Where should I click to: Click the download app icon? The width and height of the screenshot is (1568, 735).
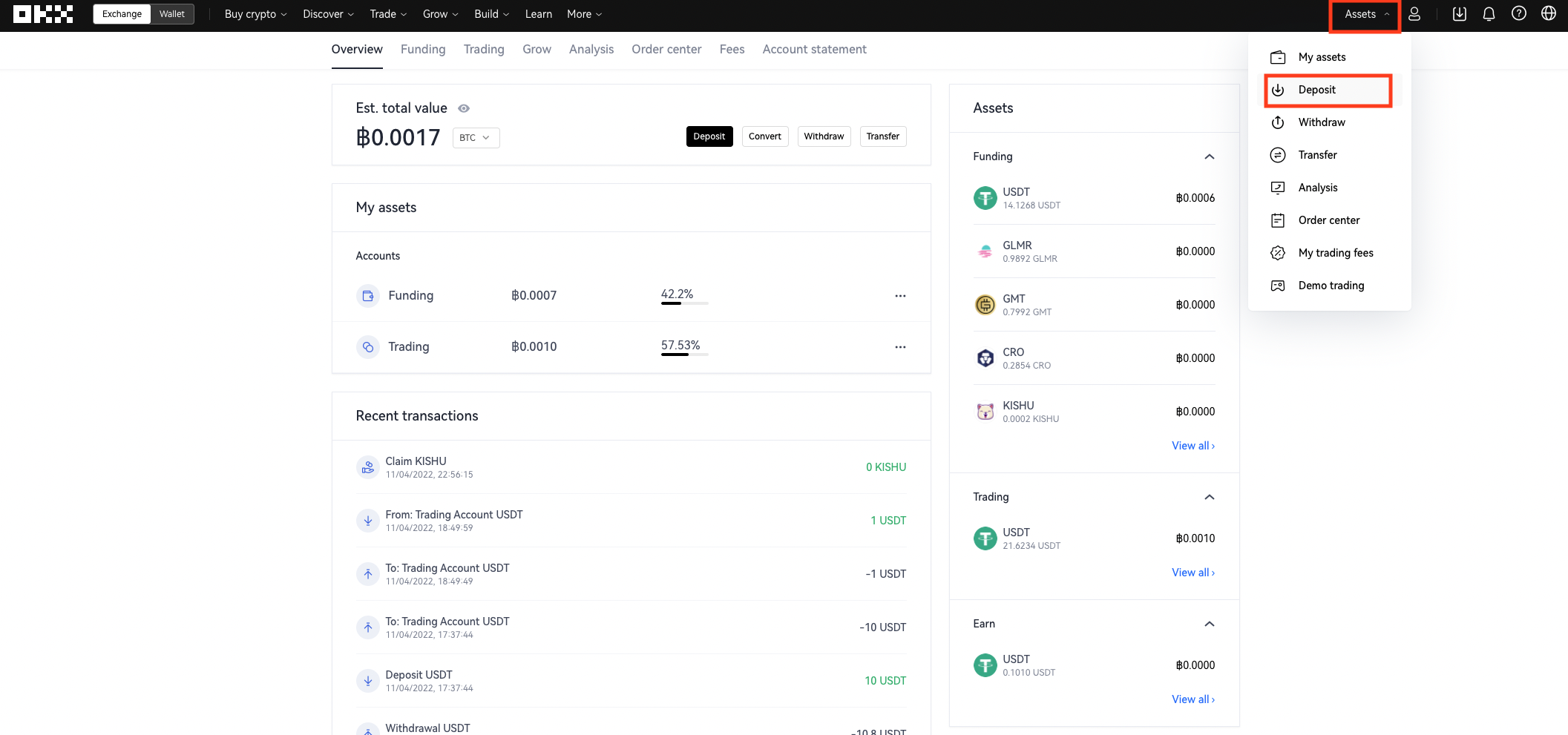tap(1459, 14)
